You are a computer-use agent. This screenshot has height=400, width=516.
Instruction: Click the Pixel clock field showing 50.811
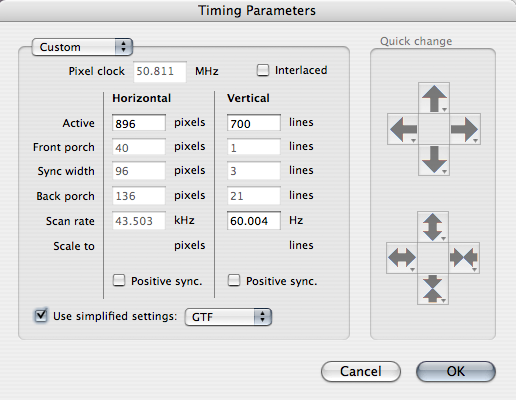tap(160, 71)
